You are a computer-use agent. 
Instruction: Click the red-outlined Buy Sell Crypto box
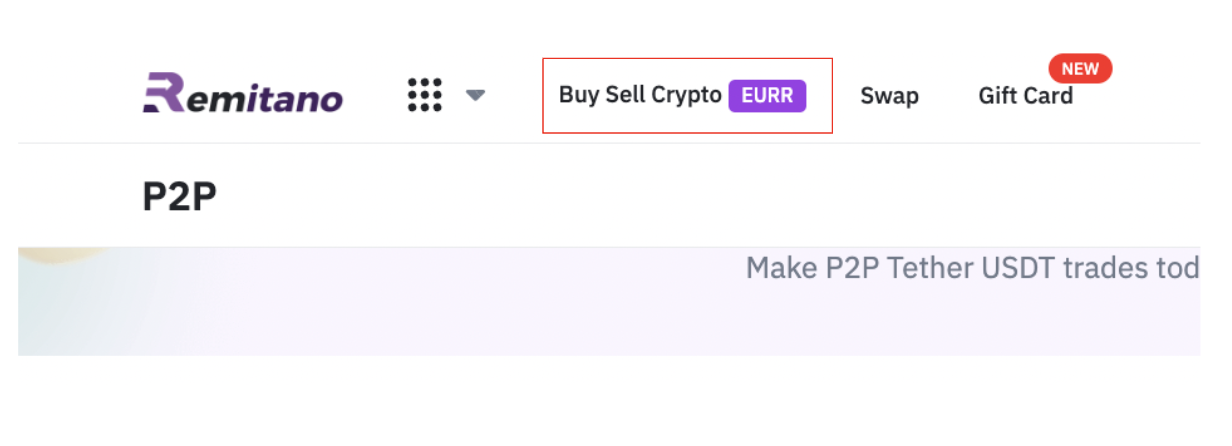click(x=688, y=96)
